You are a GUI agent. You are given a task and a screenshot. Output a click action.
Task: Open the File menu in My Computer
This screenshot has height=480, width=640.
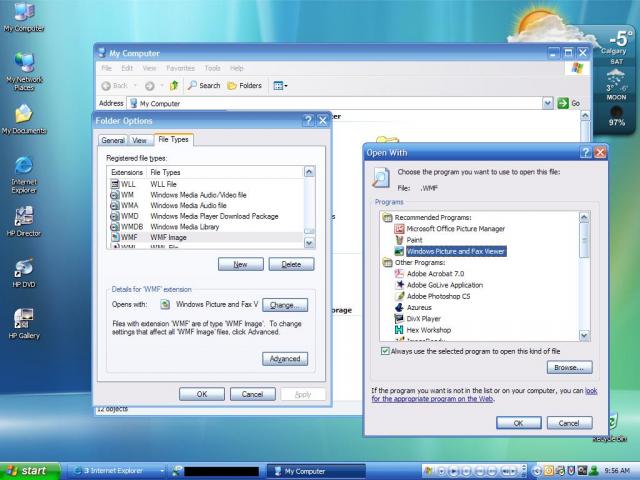pos(107,68)
